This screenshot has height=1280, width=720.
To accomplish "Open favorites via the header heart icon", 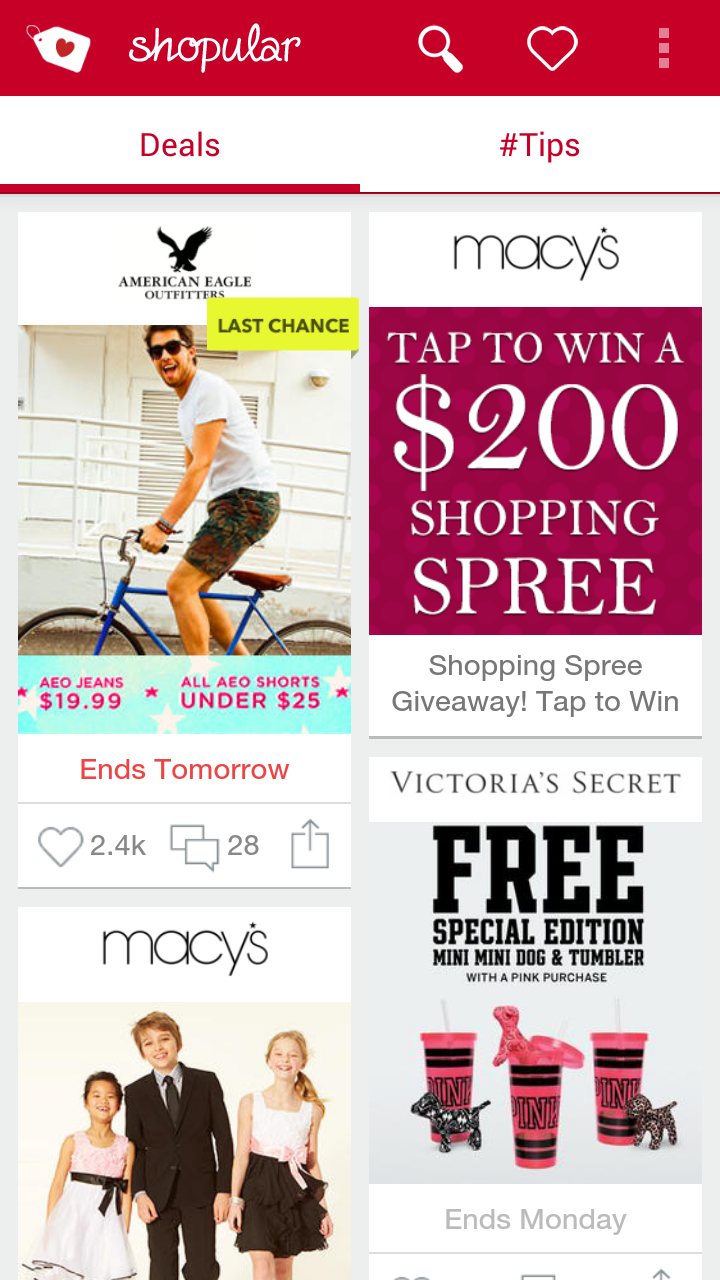I will click(553, 48).
